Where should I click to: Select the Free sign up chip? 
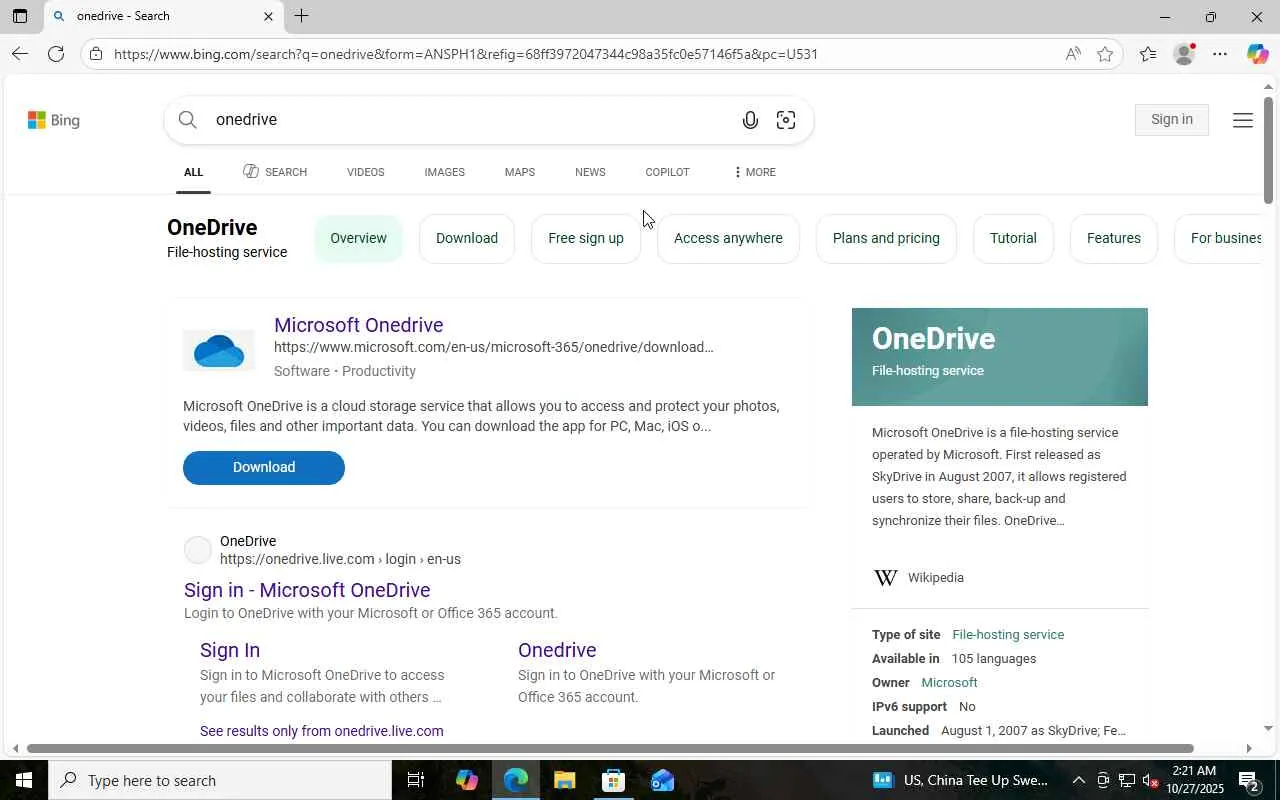[x=586, y=238]
